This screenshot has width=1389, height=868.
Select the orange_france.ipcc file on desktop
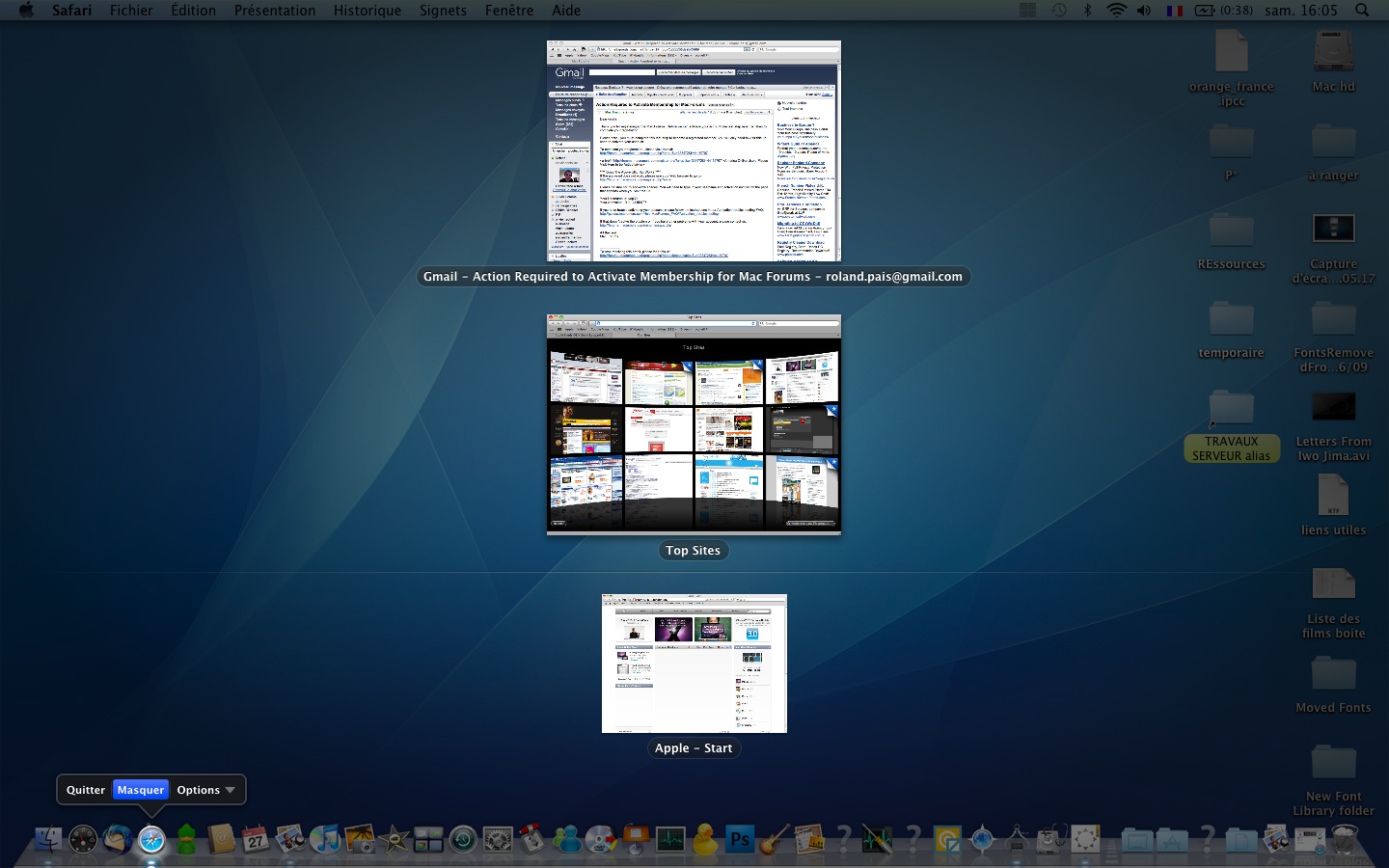pos(1232,68)
